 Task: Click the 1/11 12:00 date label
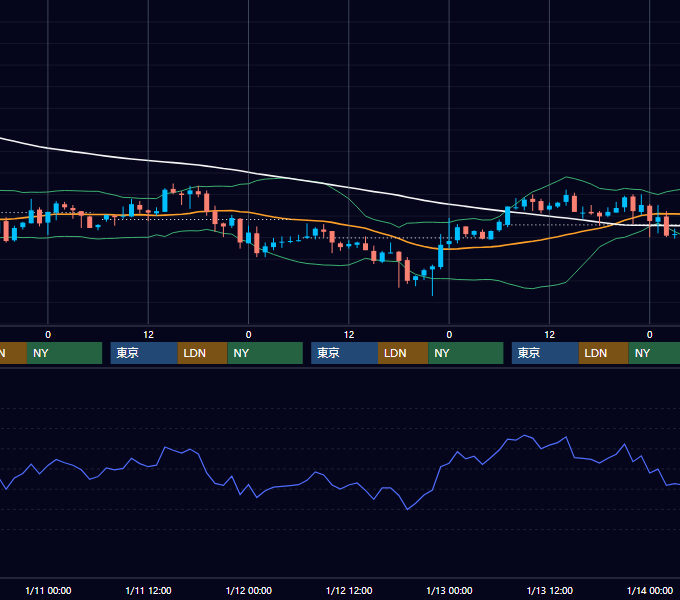[148, 590]
